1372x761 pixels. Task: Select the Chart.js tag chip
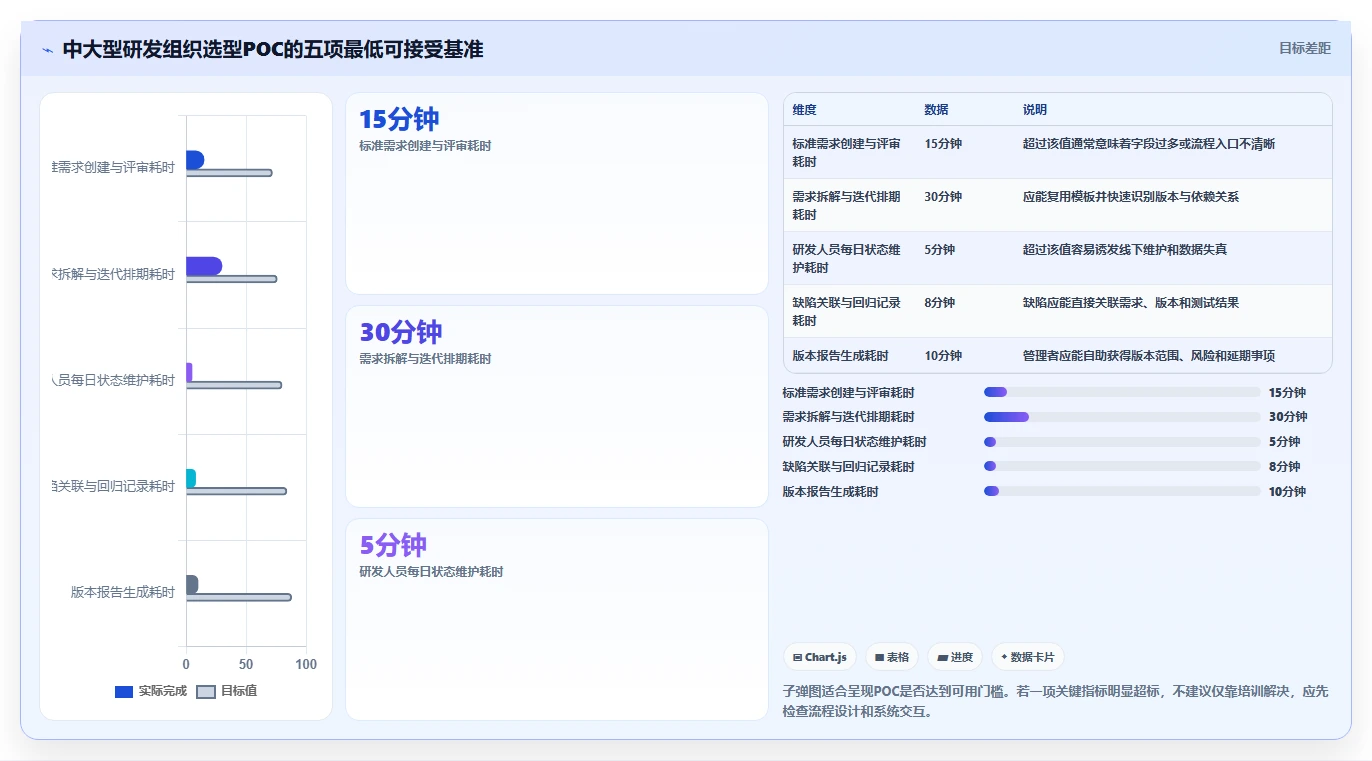820,657
